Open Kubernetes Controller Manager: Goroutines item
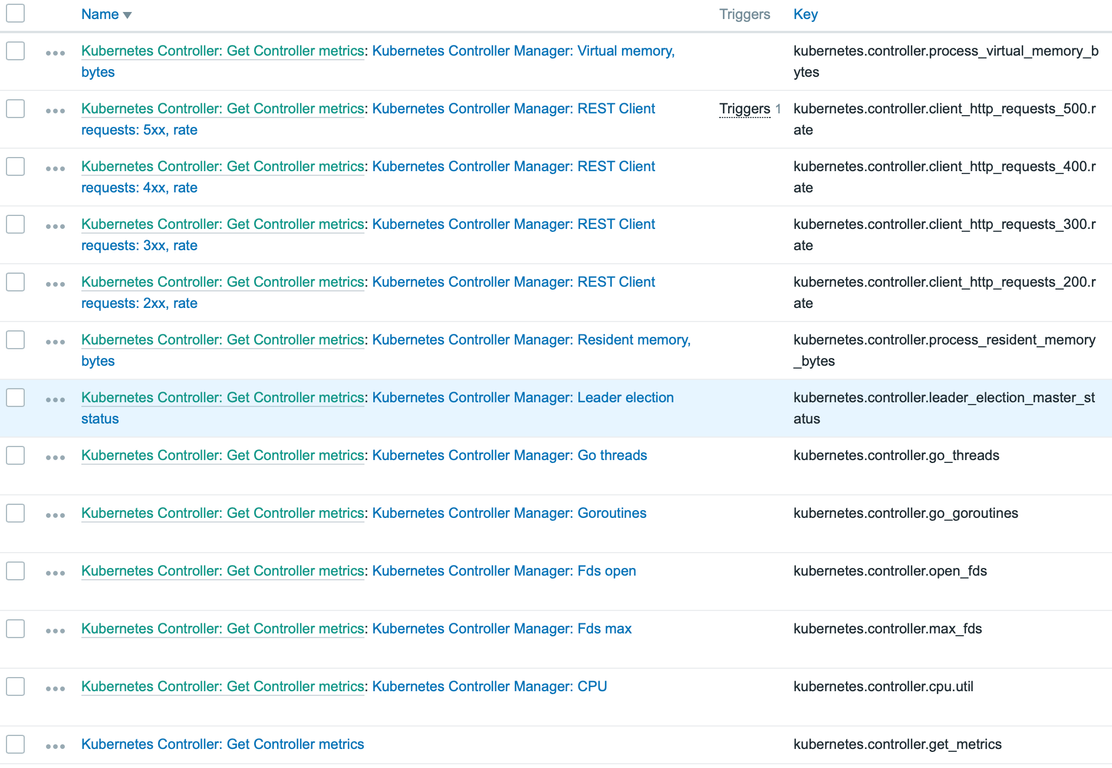Image resolution: width=1112 pixels, height=768 pixels. tap(509, 513)
